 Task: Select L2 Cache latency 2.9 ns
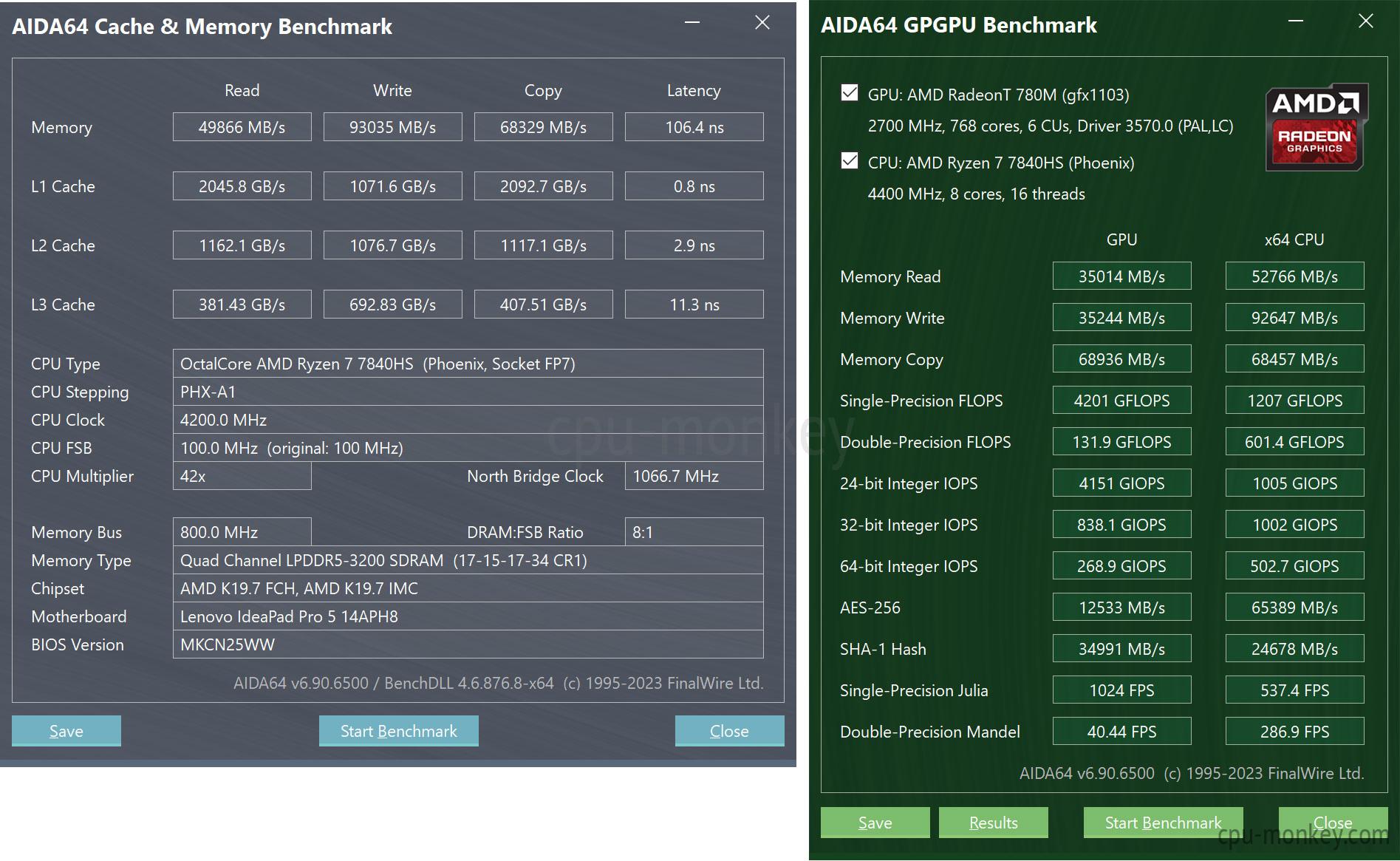pos(694,245)
